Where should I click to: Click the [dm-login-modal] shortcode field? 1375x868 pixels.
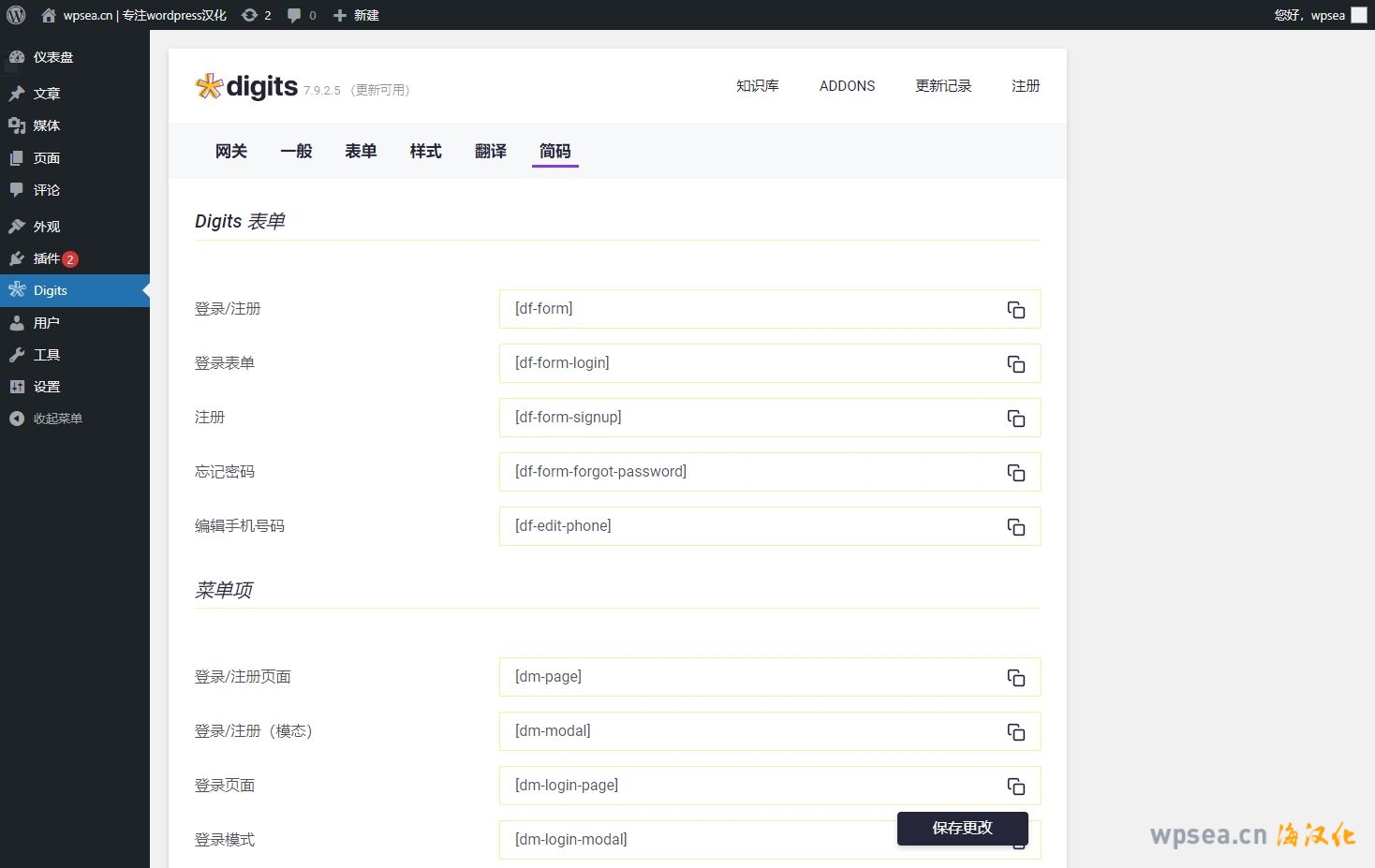point(693,840)
